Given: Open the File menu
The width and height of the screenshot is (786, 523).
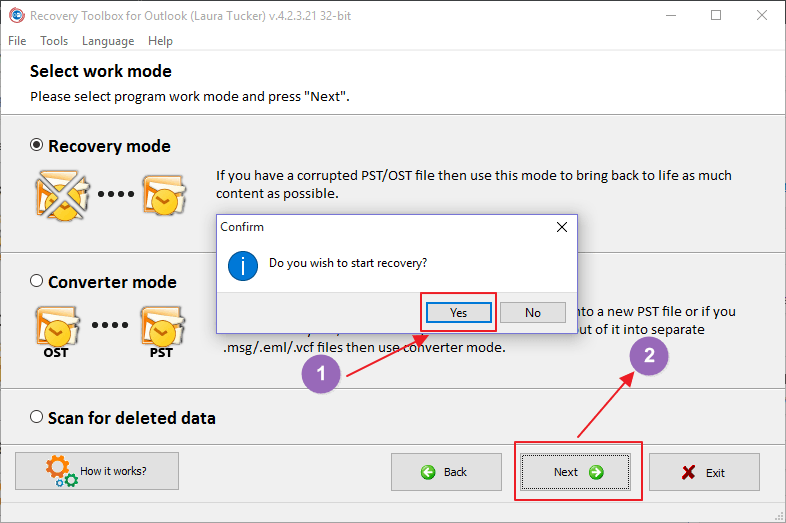Looking at the screenshot, I should pyautogui.click(x=17, y=41).
